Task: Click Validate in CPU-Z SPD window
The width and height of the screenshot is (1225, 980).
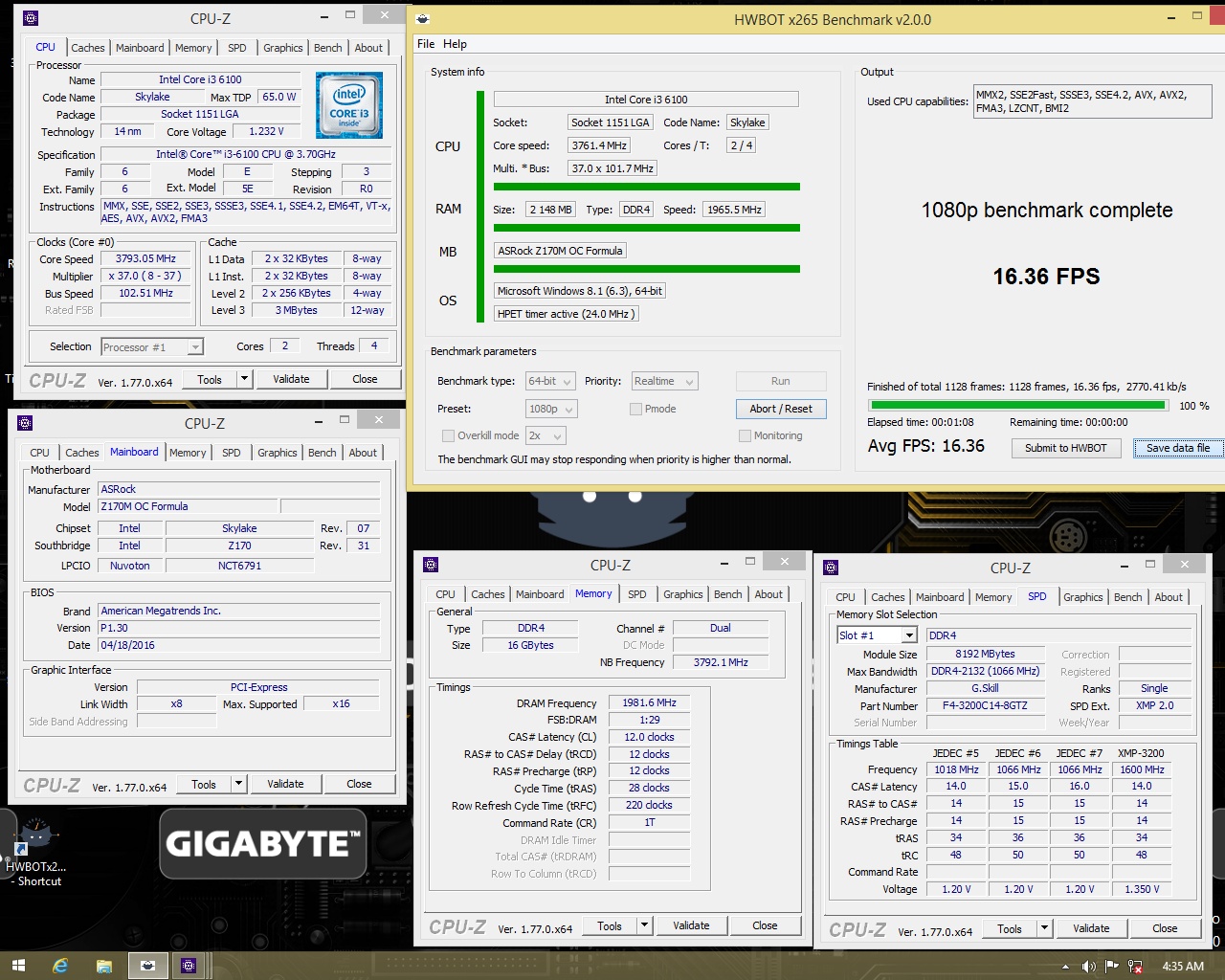Action: pos(1091,928)
